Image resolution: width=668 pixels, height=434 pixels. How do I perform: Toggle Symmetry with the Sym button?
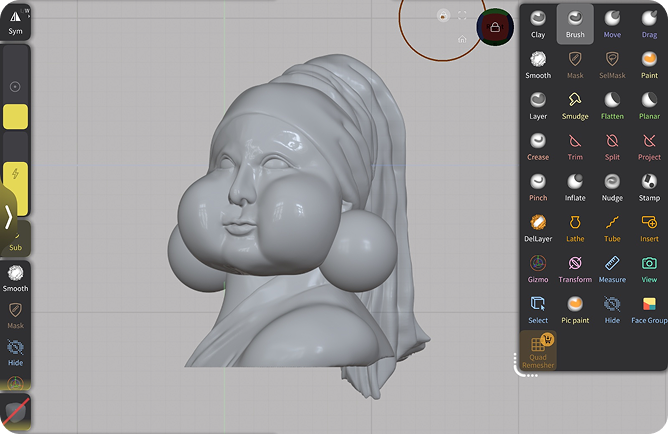[15, 20]
